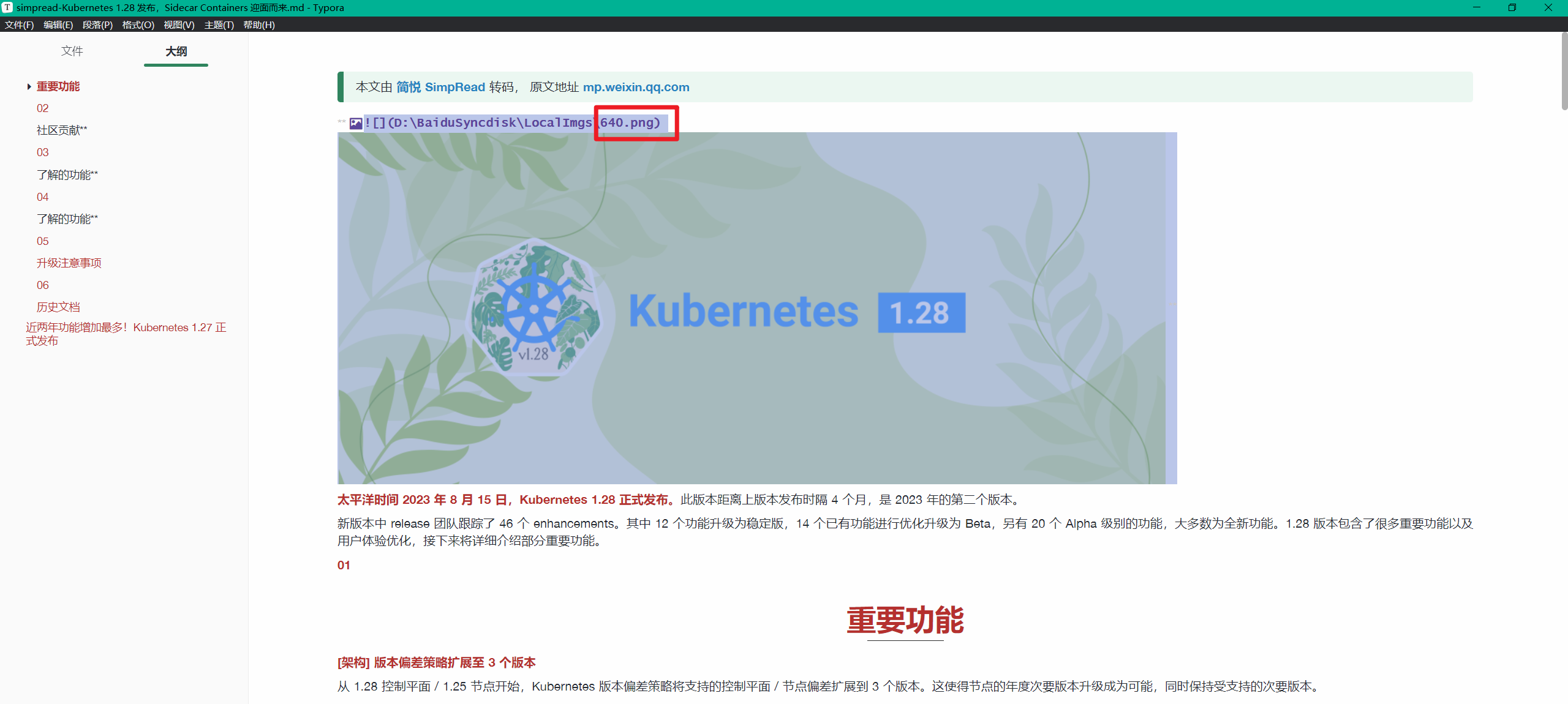Go to 历史文档 in outline

click(x=58, y=307)
